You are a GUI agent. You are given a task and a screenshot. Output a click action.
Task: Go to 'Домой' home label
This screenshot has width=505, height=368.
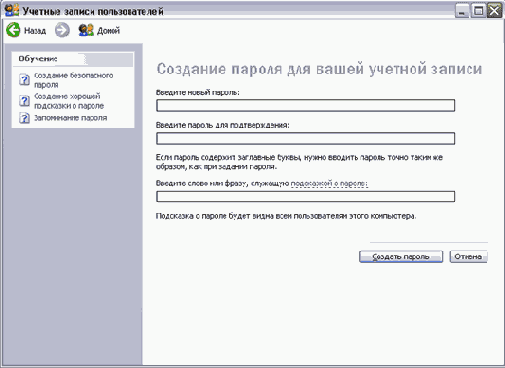[108, 31]
